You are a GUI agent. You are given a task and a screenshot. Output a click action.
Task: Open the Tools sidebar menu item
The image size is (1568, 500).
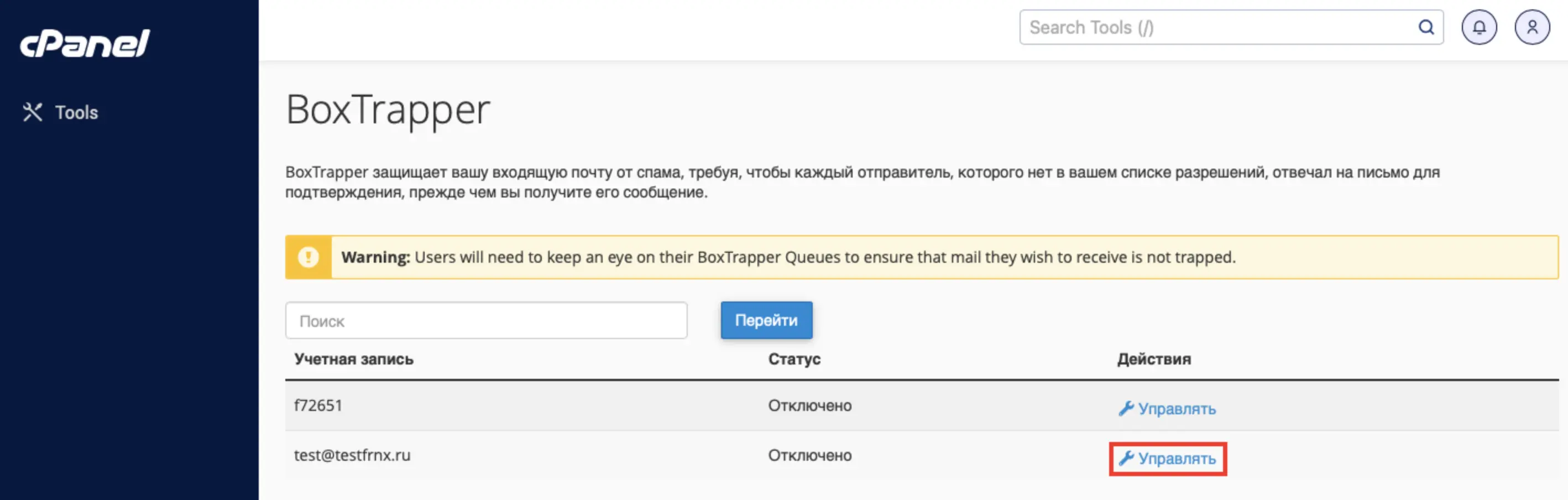[60, 112]
